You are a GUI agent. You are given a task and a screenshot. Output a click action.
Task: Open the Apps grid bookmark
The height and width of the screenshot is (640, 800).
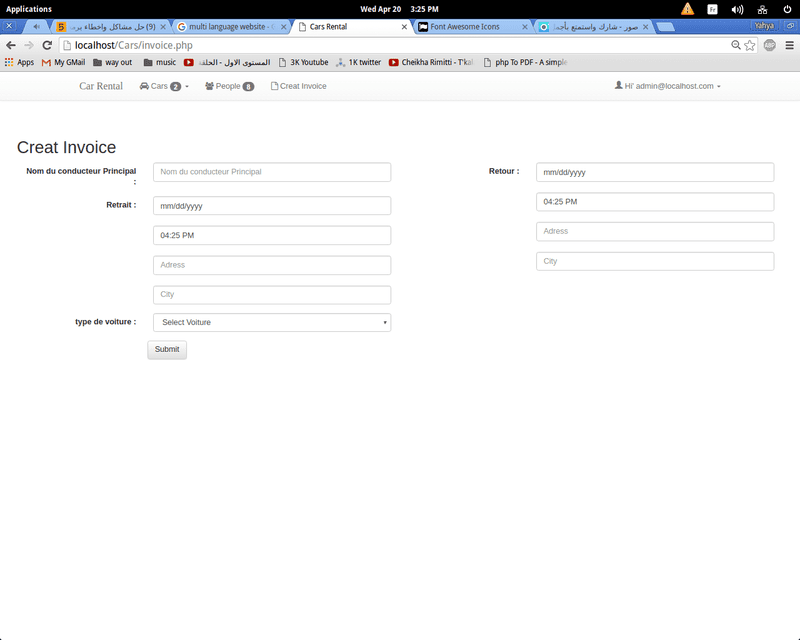pyautogui.click(x=19, y=62)
